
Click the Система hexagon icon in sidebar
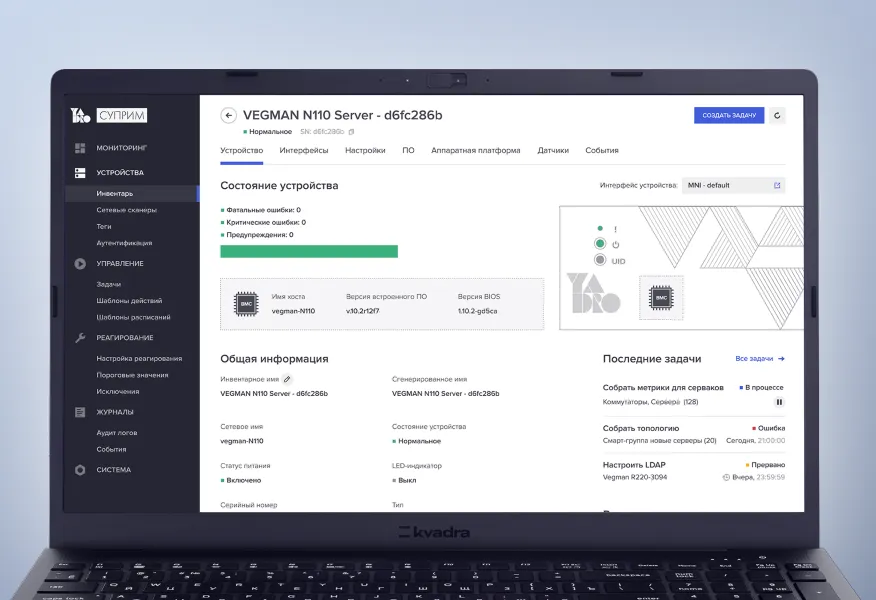(x=80, y=470)
